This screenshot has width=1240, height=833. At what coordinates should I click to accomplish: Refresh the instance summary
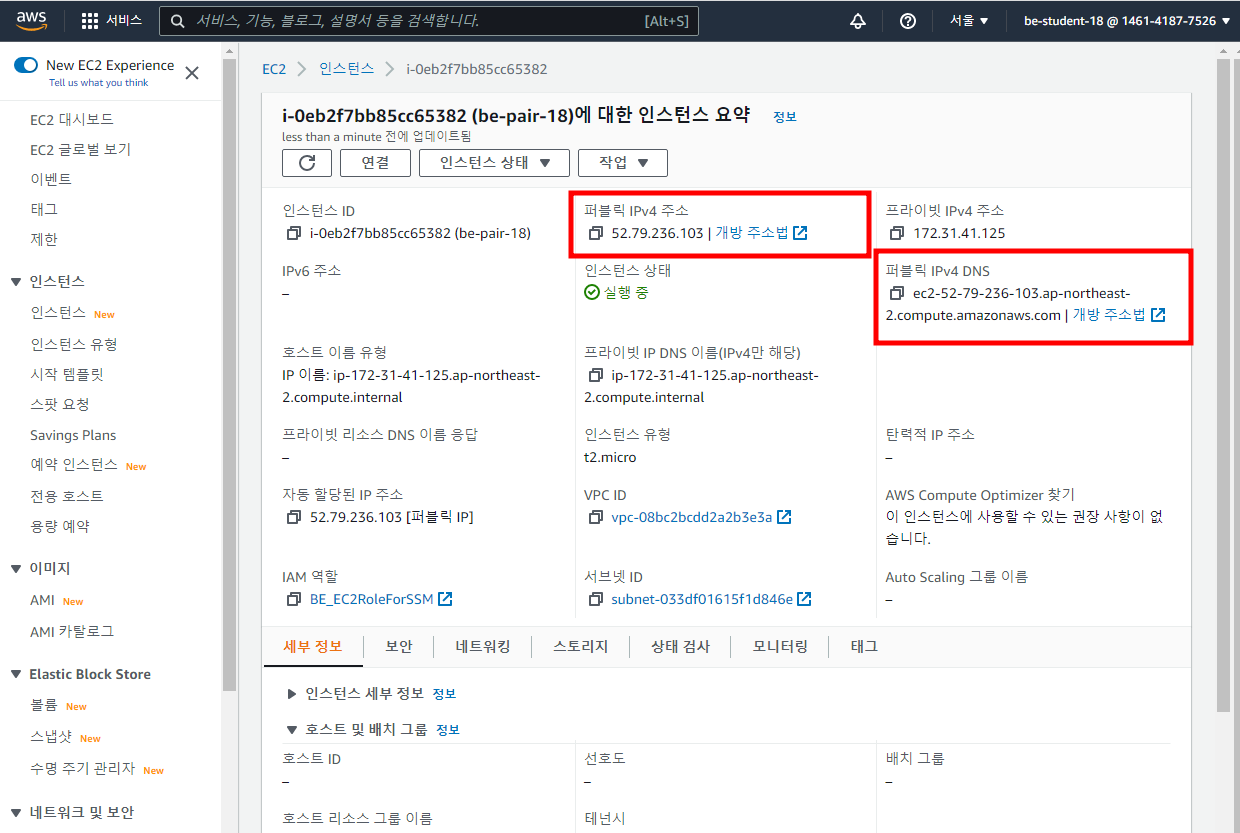pos(307,163)
